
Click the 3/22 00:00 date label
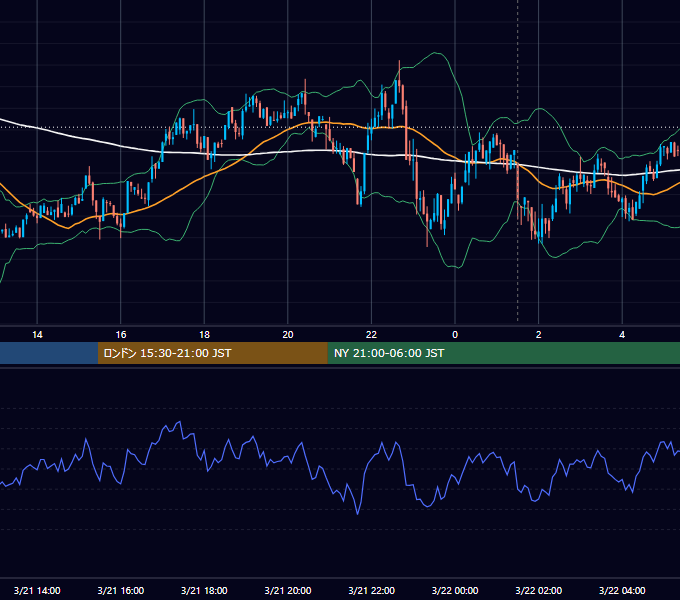pyautogui.click(x=455, y=590)
